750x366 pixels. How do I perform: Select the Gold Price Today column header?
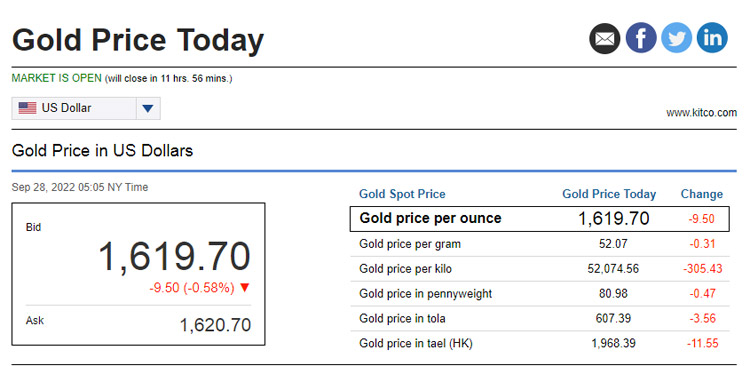pos(609,194)
